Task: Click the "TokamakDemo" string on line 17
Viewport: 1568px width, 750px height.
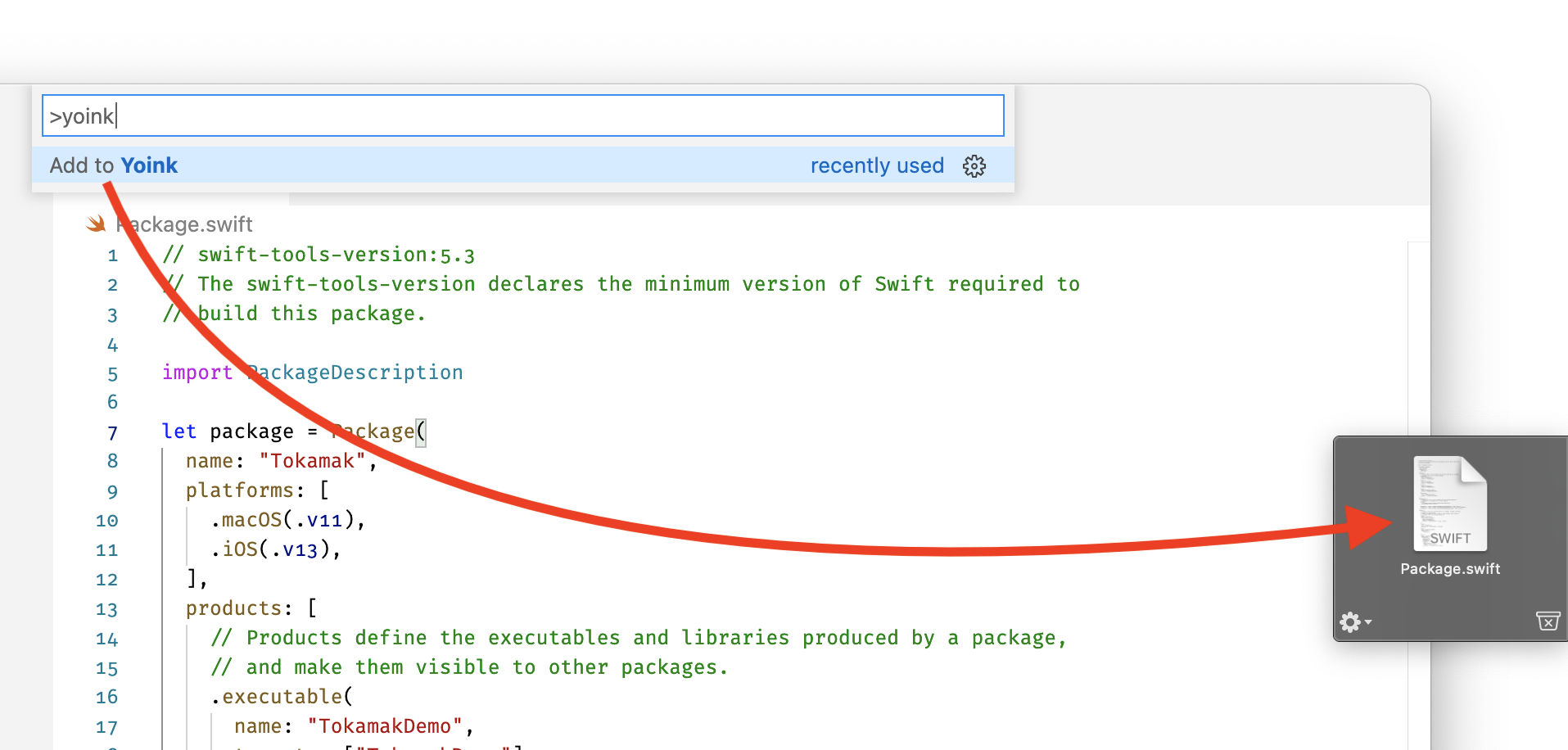Action: (x=385, y=726)
